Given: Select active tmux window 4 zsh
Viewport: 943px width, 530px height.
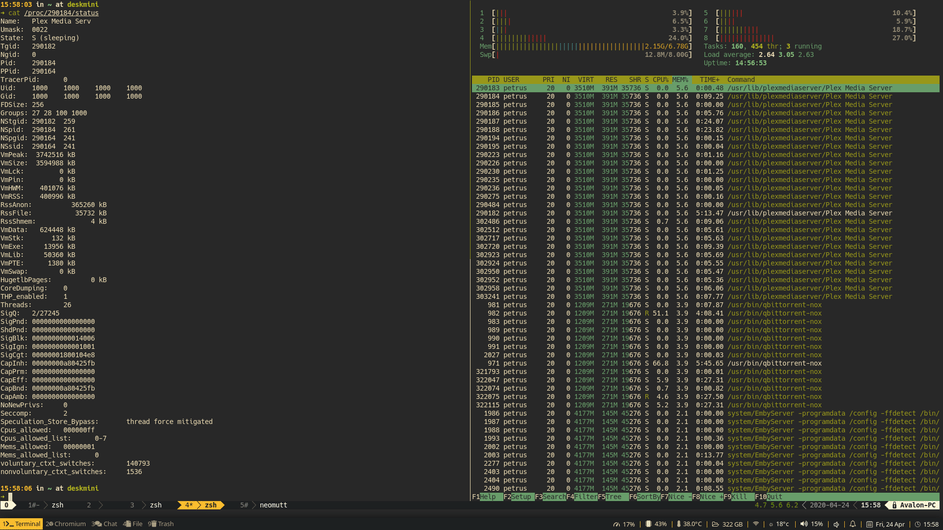Looking at the screenshot, I should coord(200,505).
